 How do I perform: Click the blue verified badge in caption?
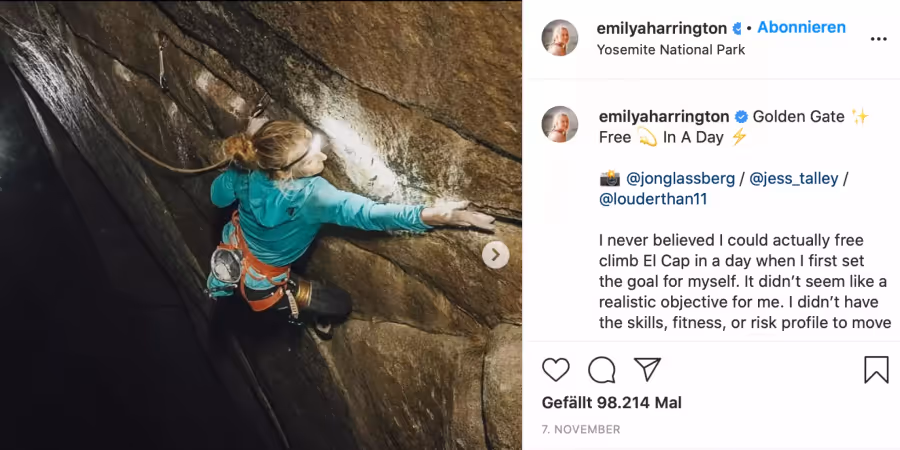coord(741,117)
